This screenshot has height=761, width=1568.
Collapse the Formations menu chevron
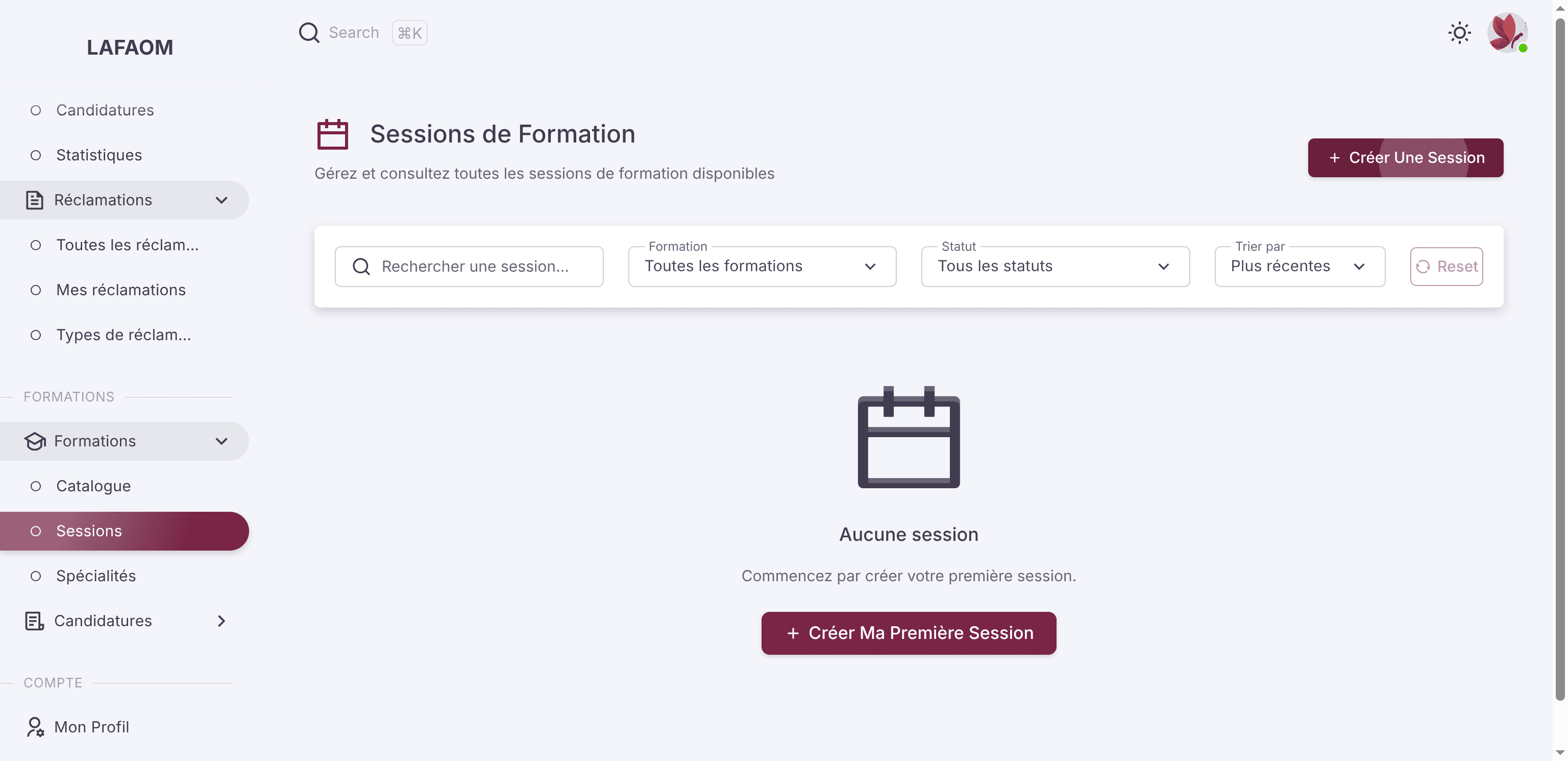[x=221, y=441]
